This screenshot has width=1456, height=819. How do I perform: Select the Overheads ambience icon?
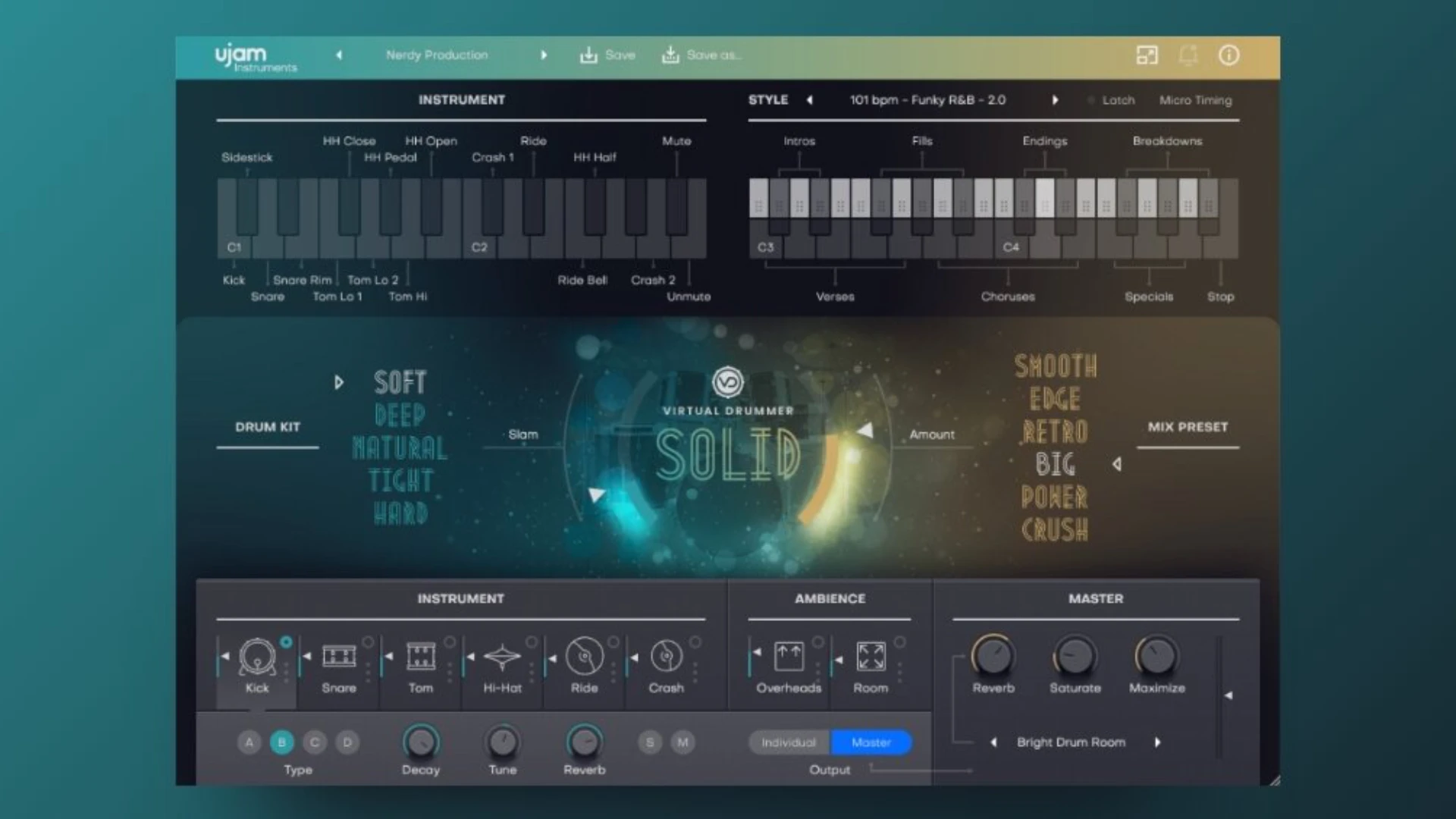click(789, 657)
